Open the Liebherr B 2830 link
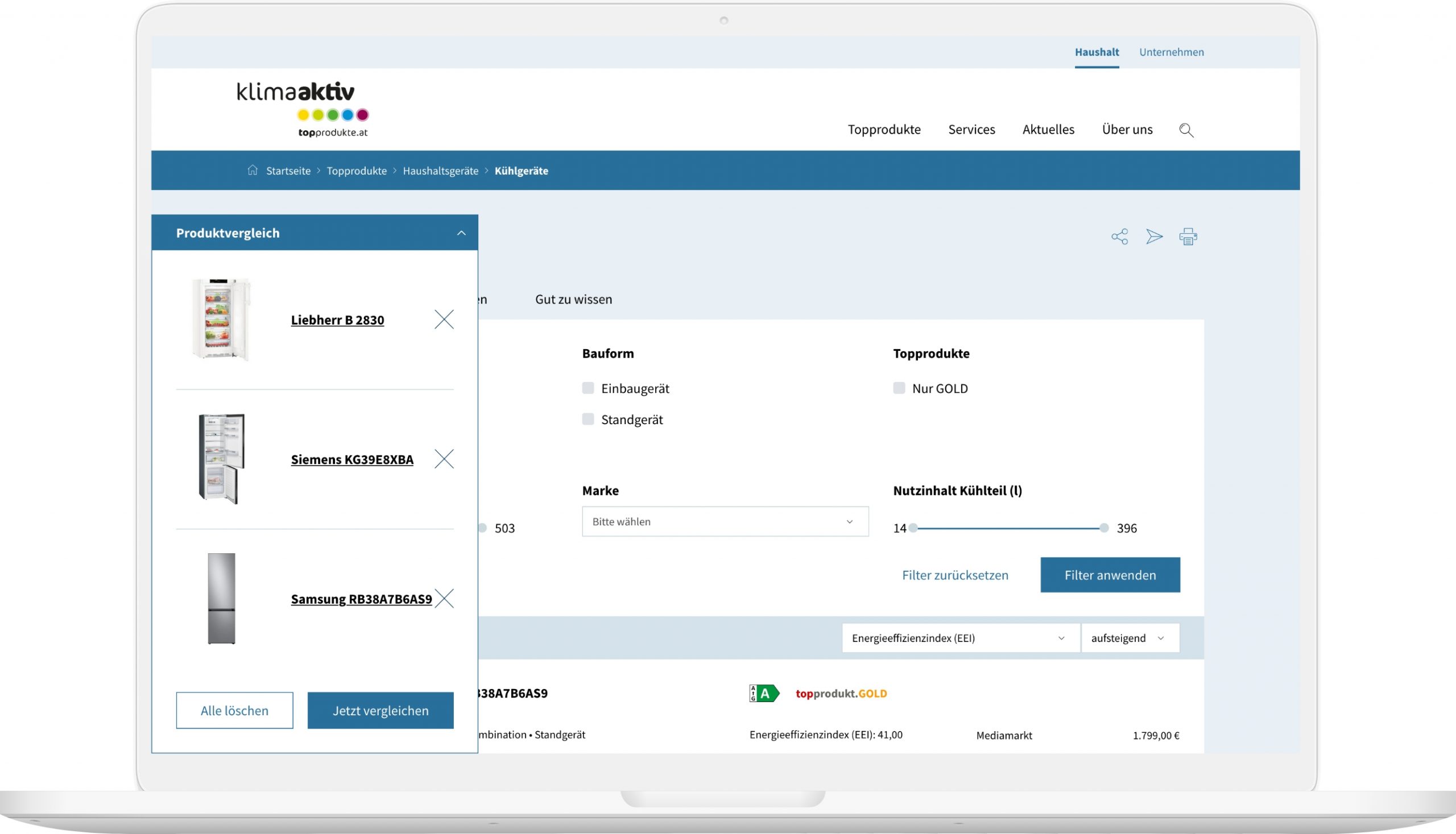This screenshot has width=1456, height=834. (x=337, y=320)
